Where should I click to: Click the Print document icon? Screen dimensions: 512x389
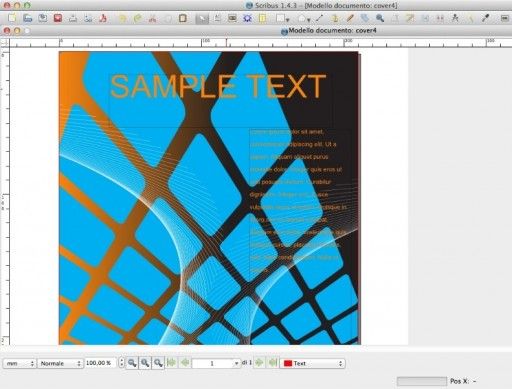(73, 18)
